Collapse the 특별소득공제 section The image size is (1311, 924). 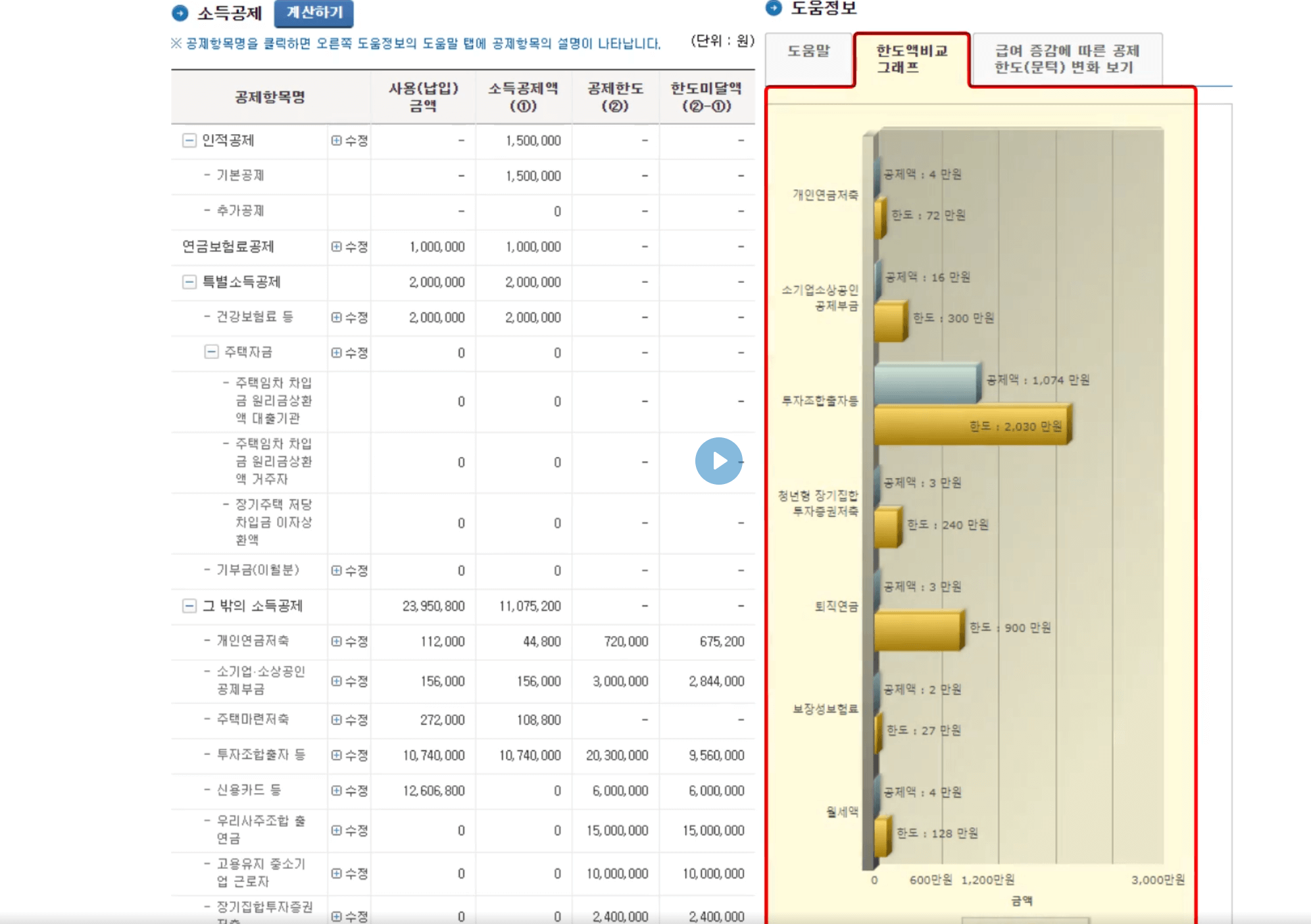pyautogui.click(x=190, y=282)
